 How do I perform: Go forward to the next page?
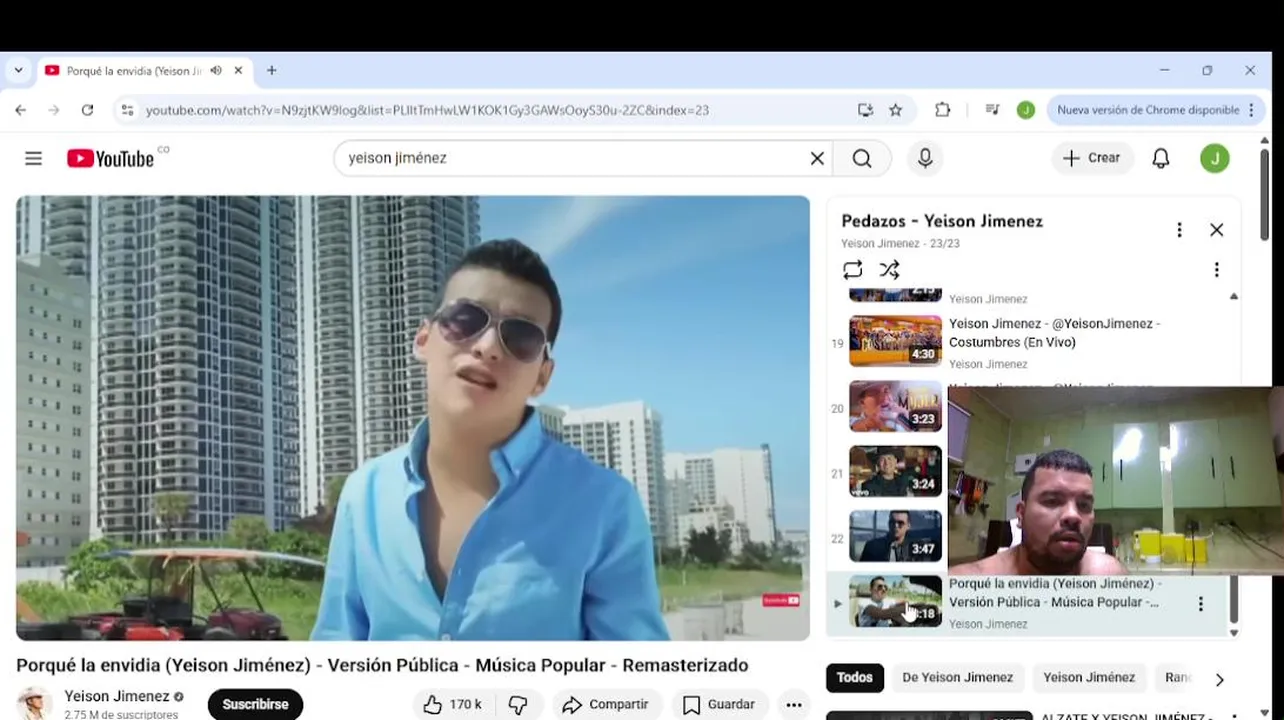[54, 110]
